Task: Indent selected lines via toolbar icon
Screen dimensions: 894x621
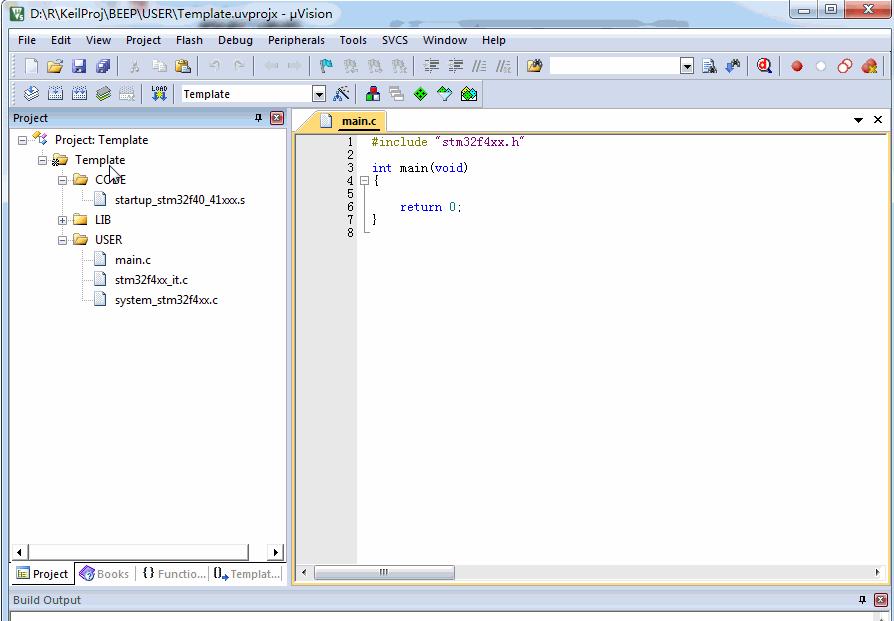Action: [x=431, y=66]
